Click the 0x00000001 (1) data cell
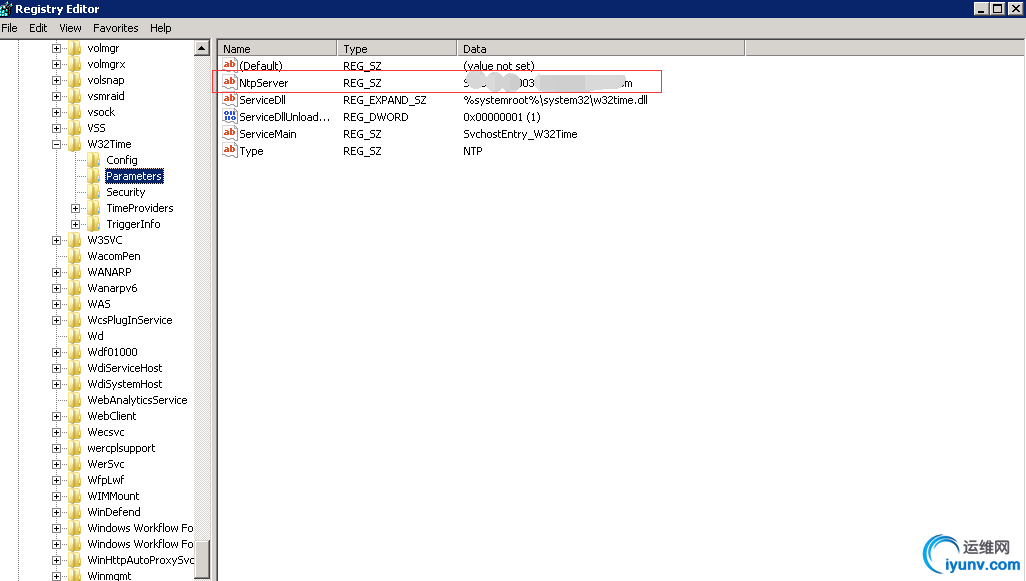The height and width of the screenshot is (581, 1026). [x=502, y=117]
